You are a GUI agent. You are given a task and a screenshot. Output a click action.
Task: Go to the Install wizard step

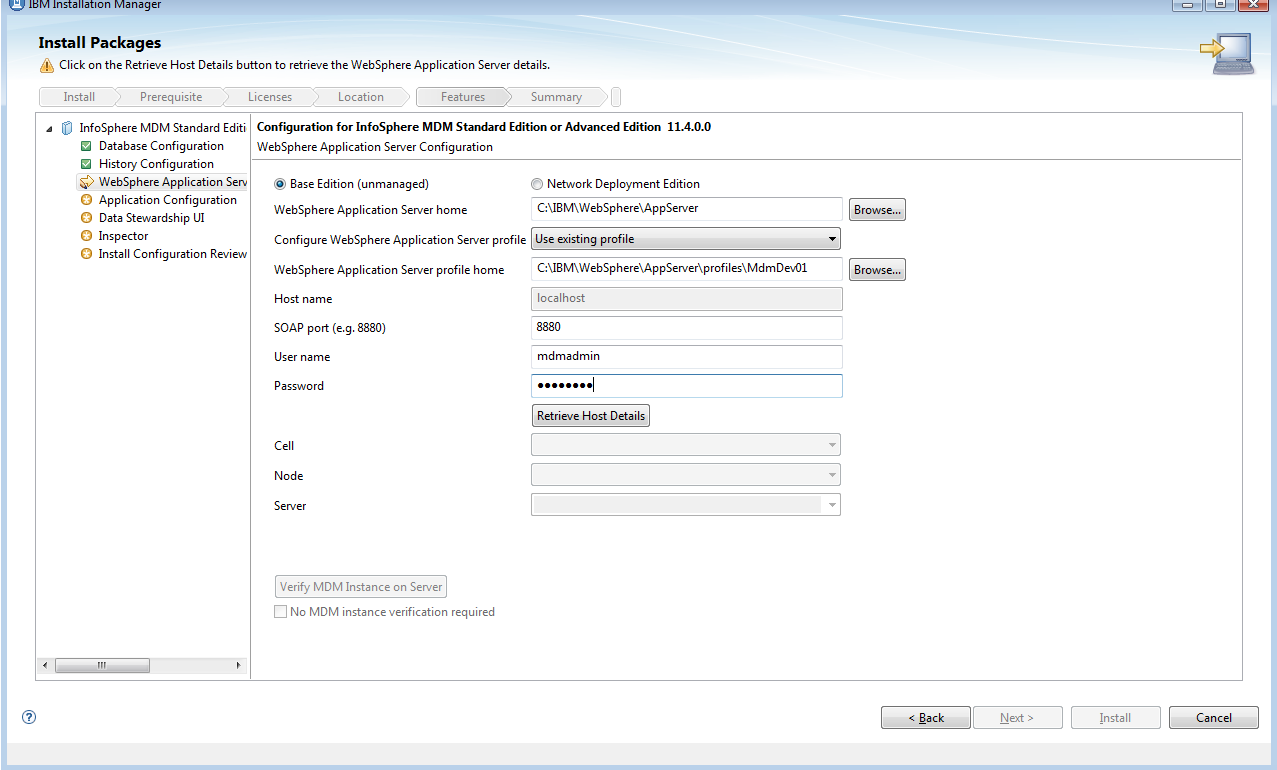pos(79,97)
